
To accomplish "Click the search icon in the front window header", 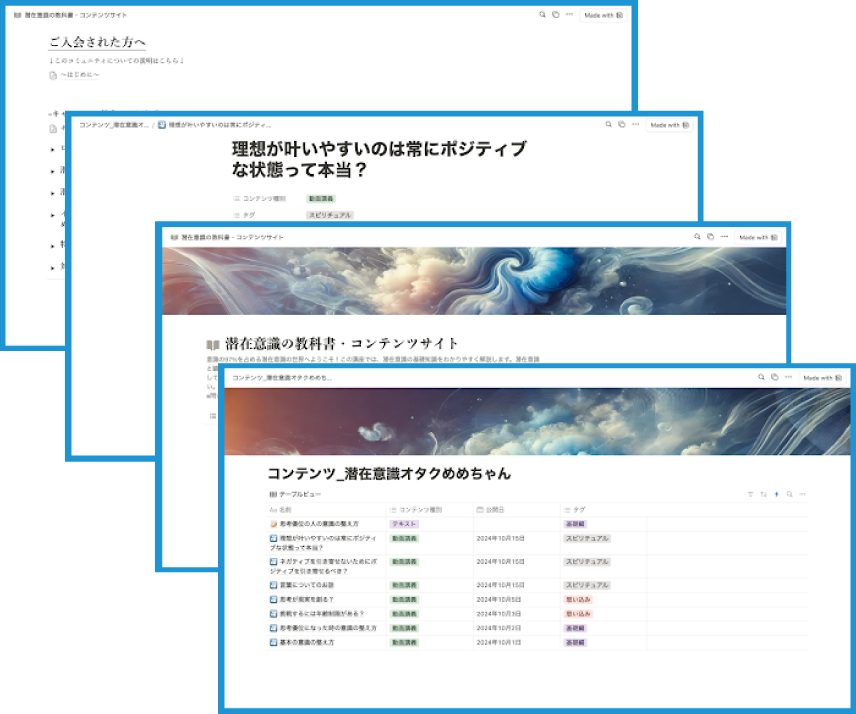I will coord(761,378).
